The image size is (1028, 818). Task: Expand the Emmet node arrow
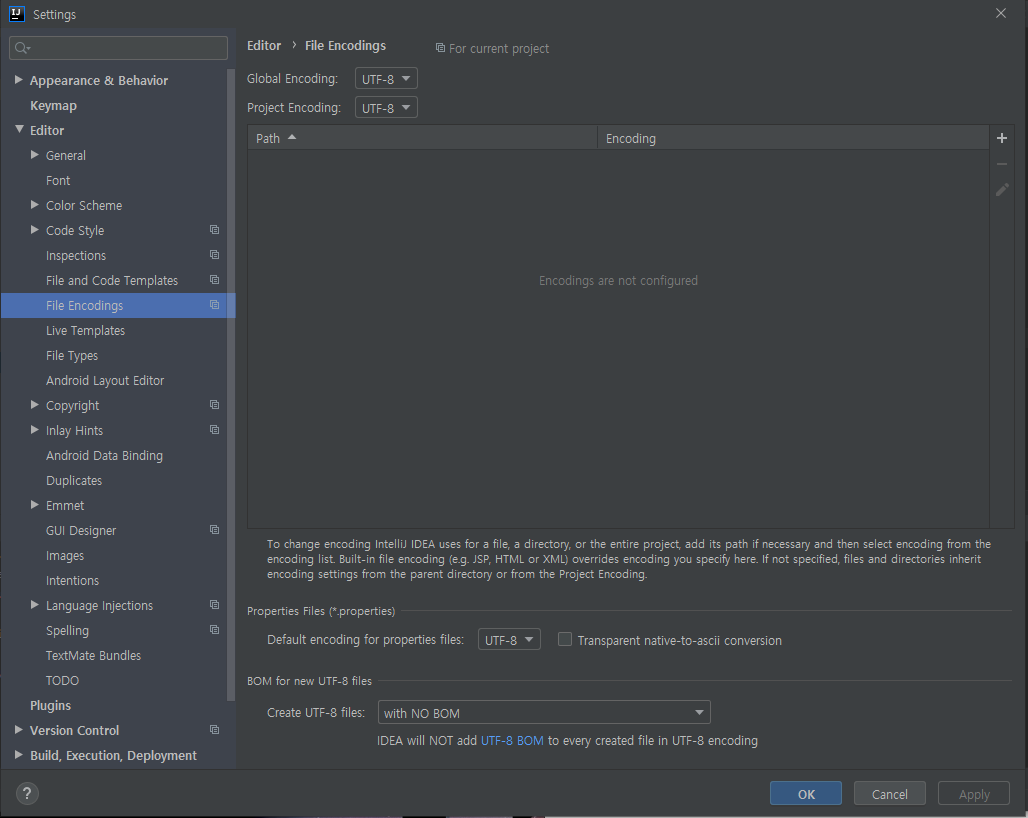point(35,505)
